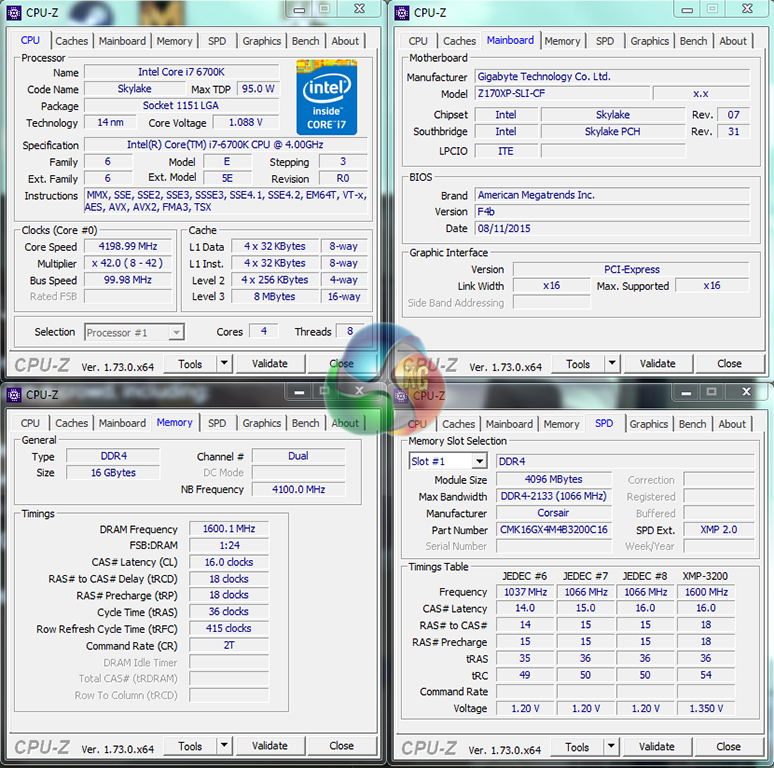Click the CPU-Z icon in the CPU window title bar
The width and height of the screenshot is (774, 768).
[x=15, y=13]
